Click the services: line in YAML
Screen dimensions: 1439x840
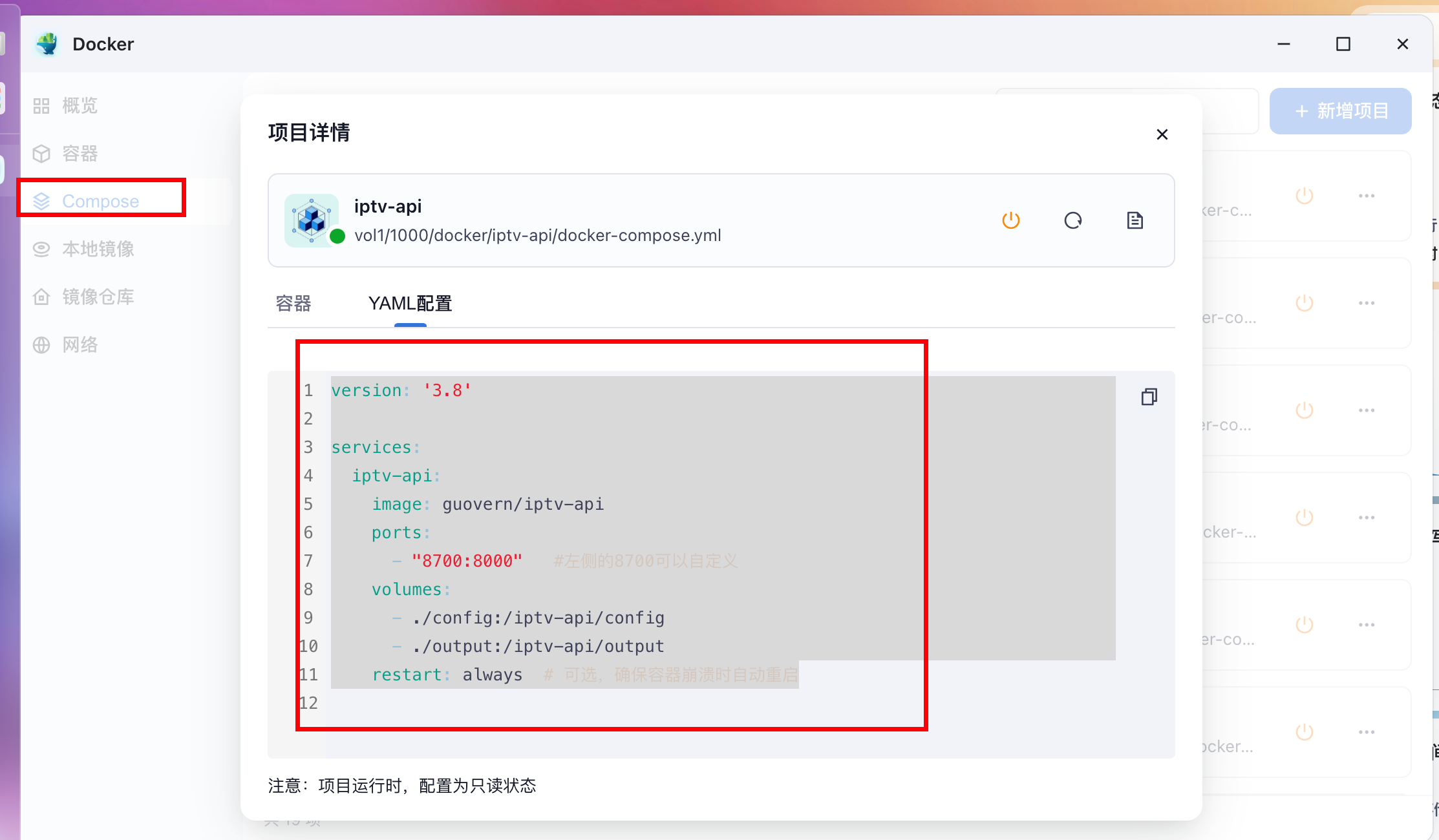pyautogui.click(x=376, y=447)
